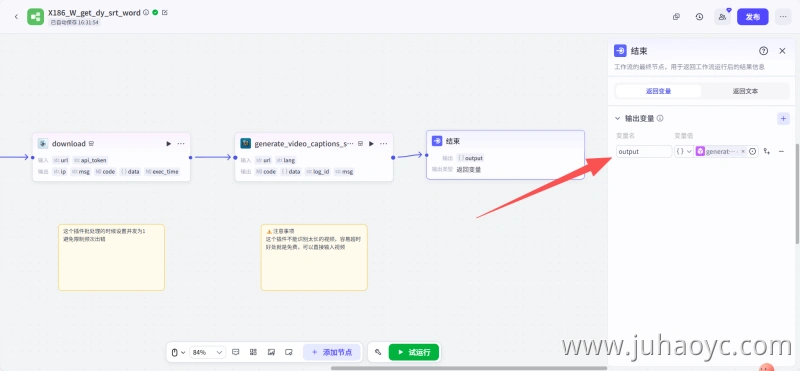
Task: Add child item to output variable
Action: pos(766,152)
